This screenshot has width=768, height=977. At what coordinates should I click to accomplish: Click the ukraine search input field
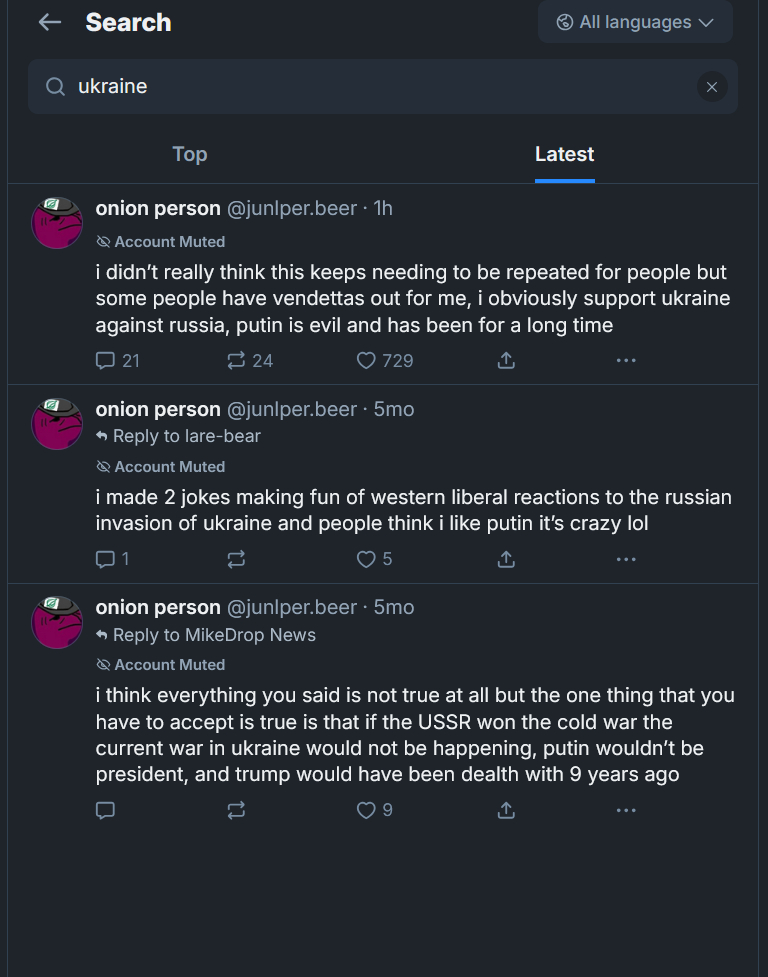point(380,87)
